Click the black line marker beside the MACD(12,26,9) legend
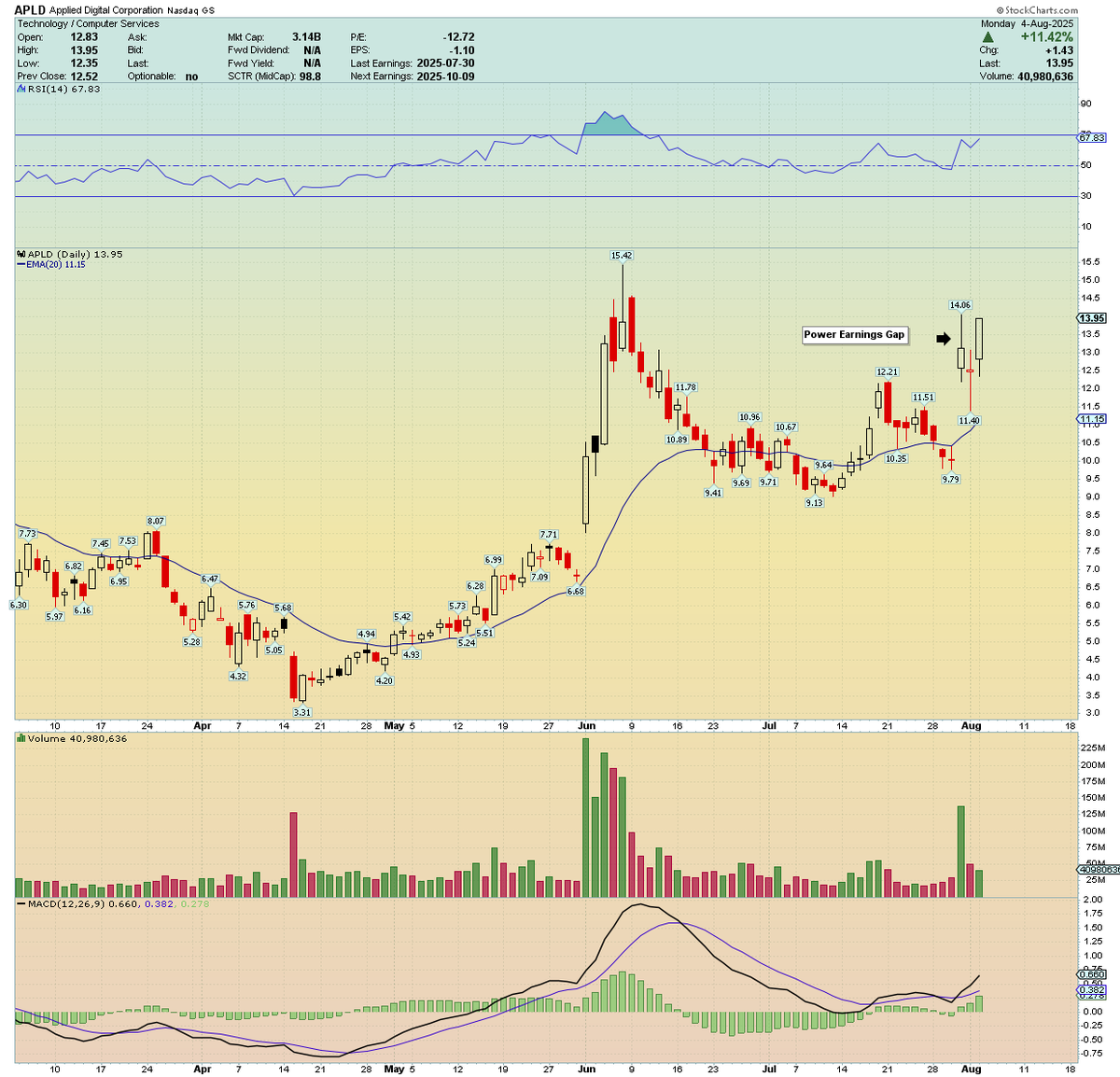The height and width of the screenshot is (1077, 1120). [x=21, y=903]
